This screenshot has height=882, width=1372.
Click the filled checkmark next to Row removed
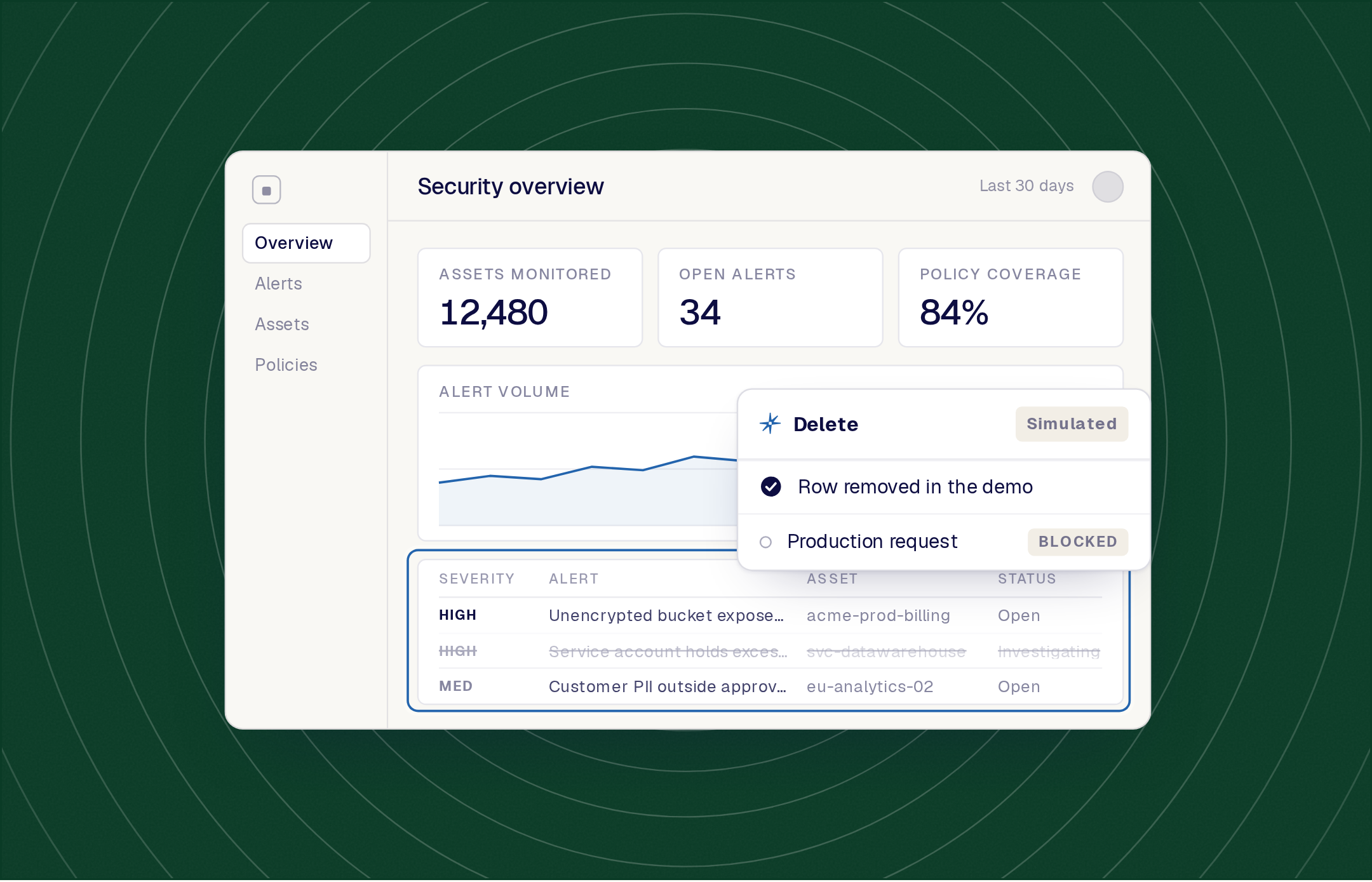tap(770, 486)
